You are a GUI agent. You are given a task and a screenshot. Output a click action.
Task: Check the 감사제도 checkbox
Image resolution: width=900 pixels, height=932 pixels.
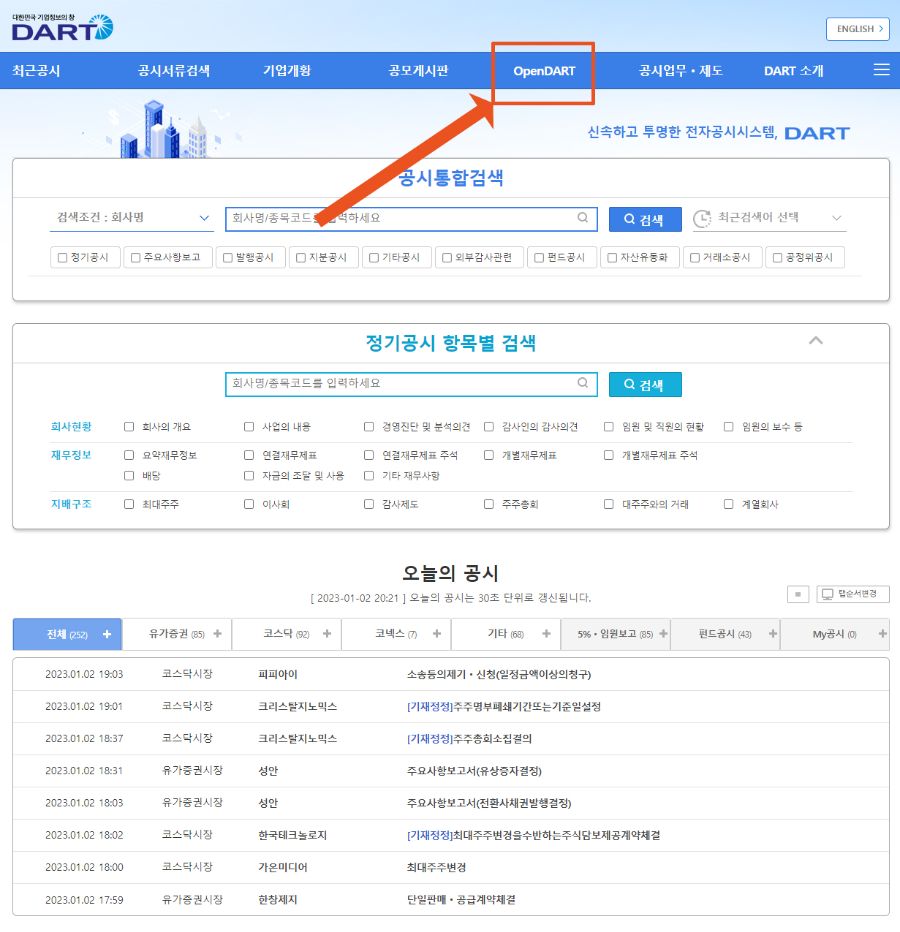click(369, 504)
